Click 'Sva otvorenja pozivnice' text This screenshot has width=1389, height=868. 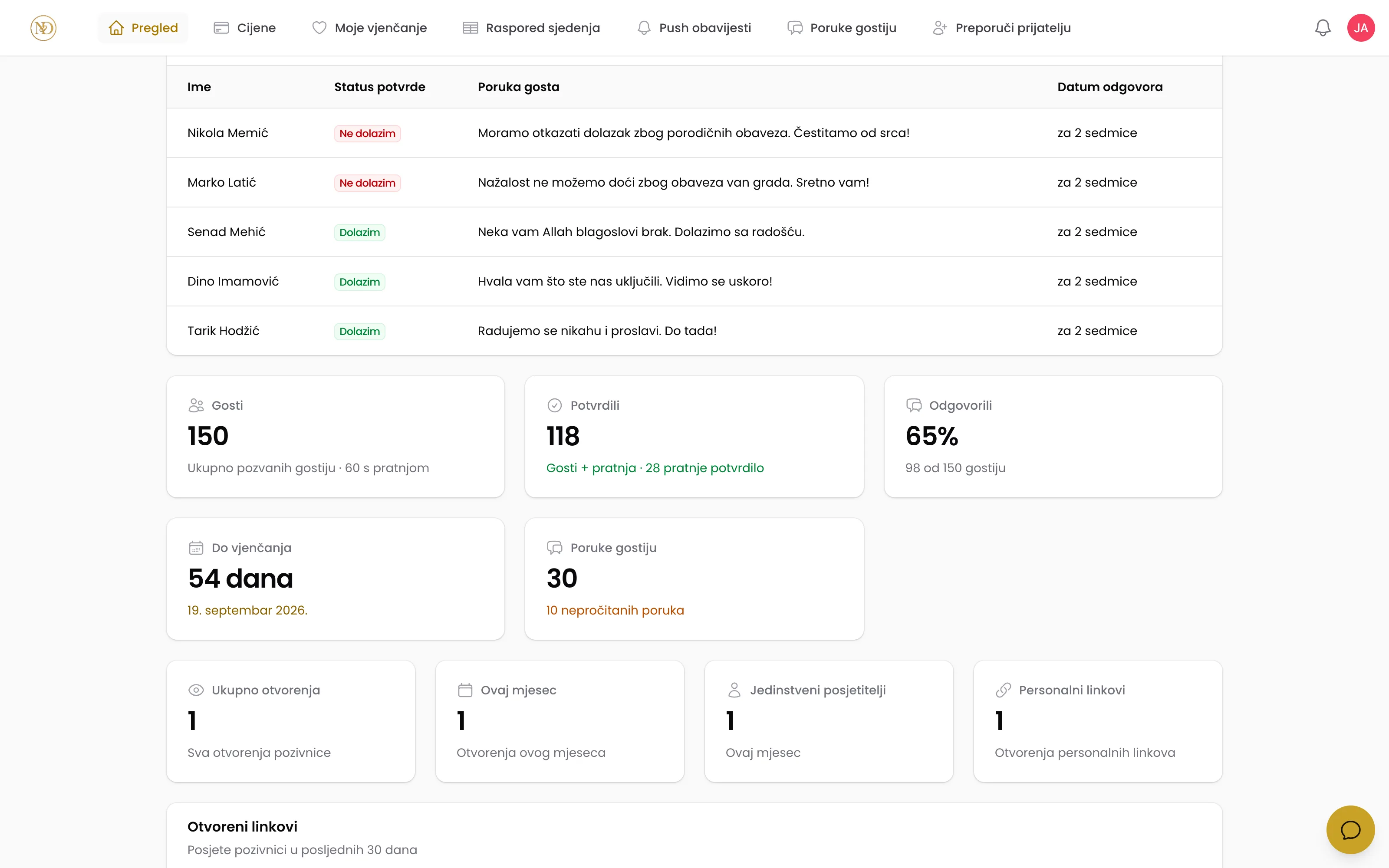tap(259, 753)
